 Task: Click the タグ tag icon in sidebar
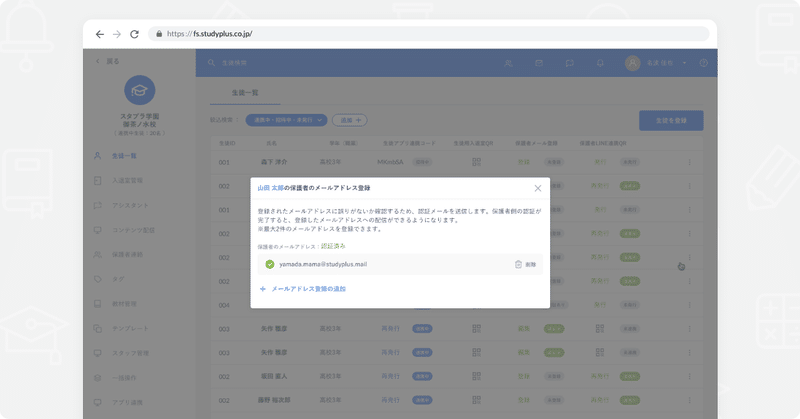(97, 279)
